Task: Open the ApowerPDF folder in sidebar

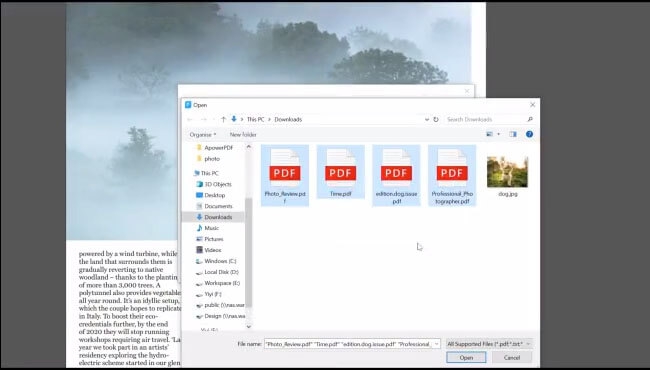Action: (214, 148)
